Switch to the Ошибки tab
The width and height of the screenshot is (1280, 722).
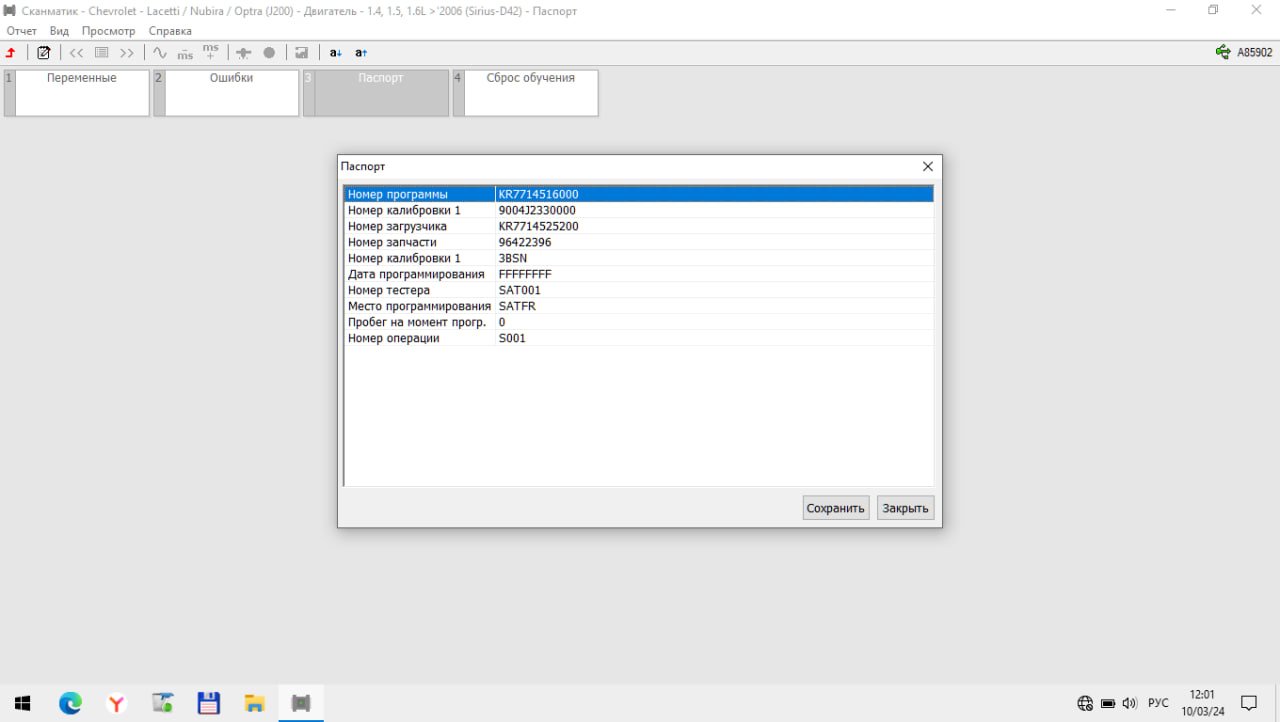click(x=231, y=92)
